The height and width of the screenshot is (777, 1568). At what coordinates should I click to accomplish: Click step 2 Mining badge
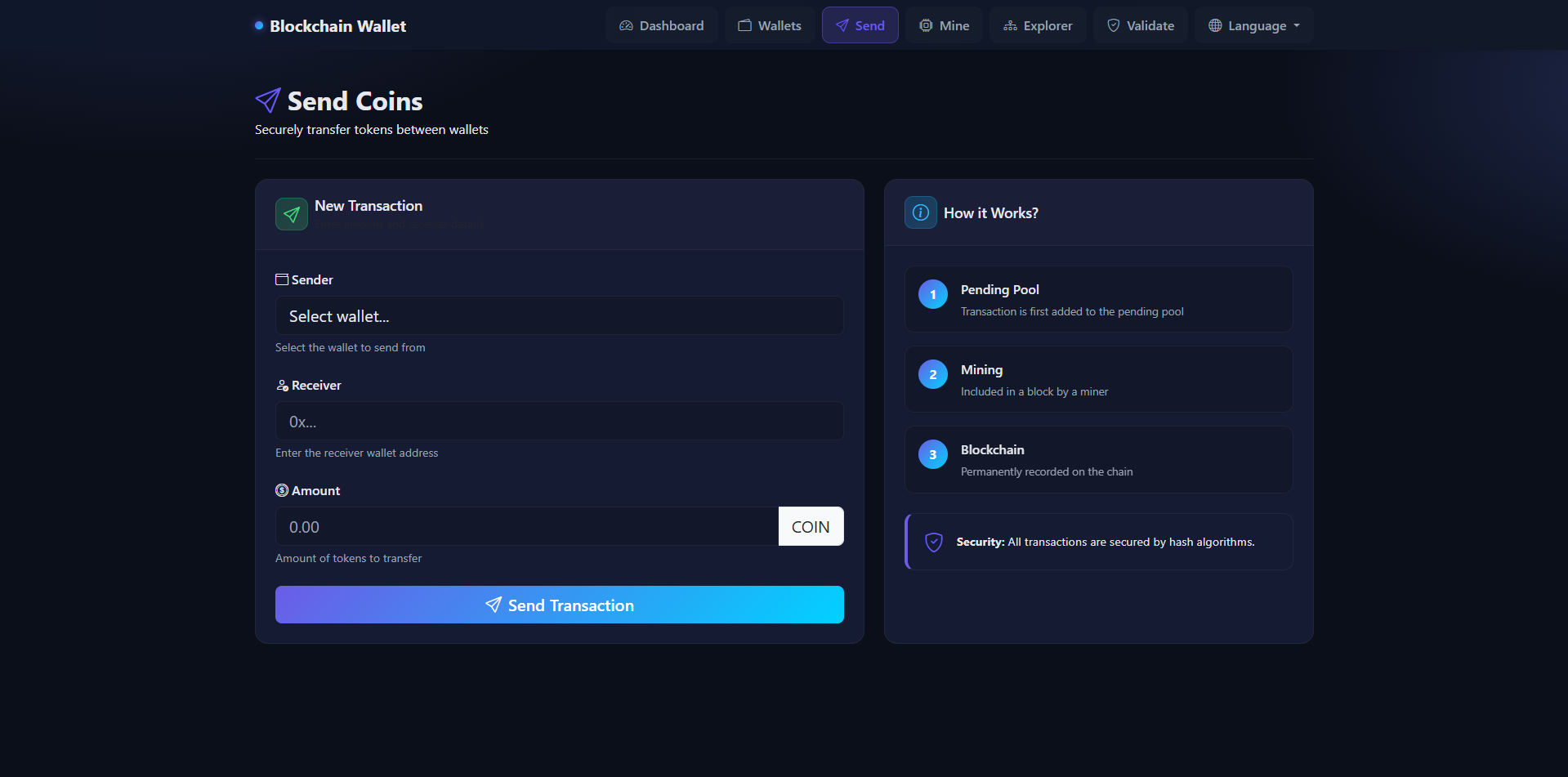[x=932, y=374]
